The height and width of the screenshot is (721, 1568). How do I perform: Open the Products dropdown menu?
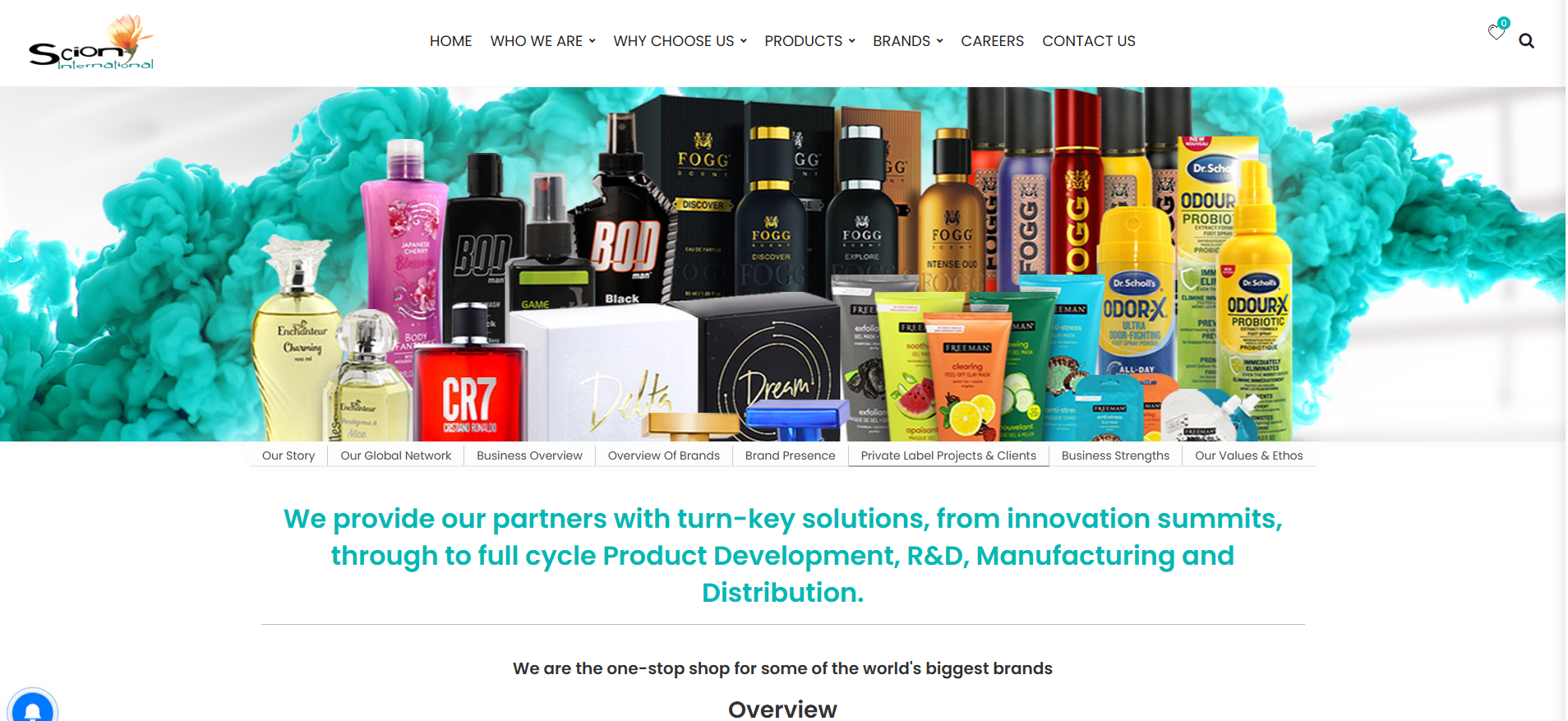[809, 41]
